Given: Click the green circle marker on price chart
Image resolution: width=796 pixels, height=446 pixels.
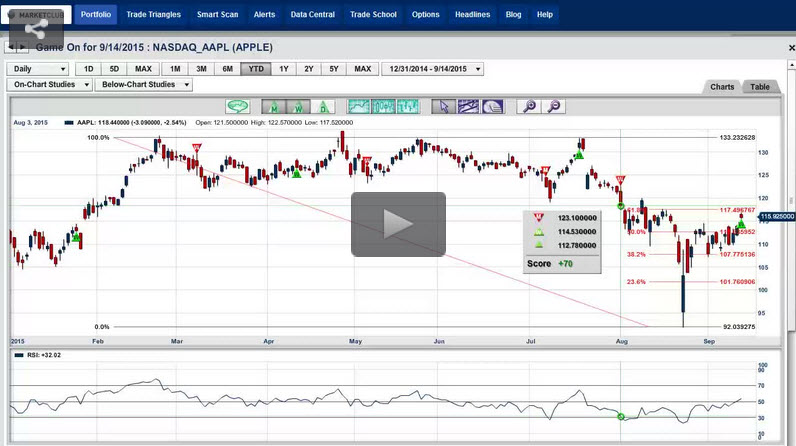Looking at the screenshot, I should coord(620,206).
